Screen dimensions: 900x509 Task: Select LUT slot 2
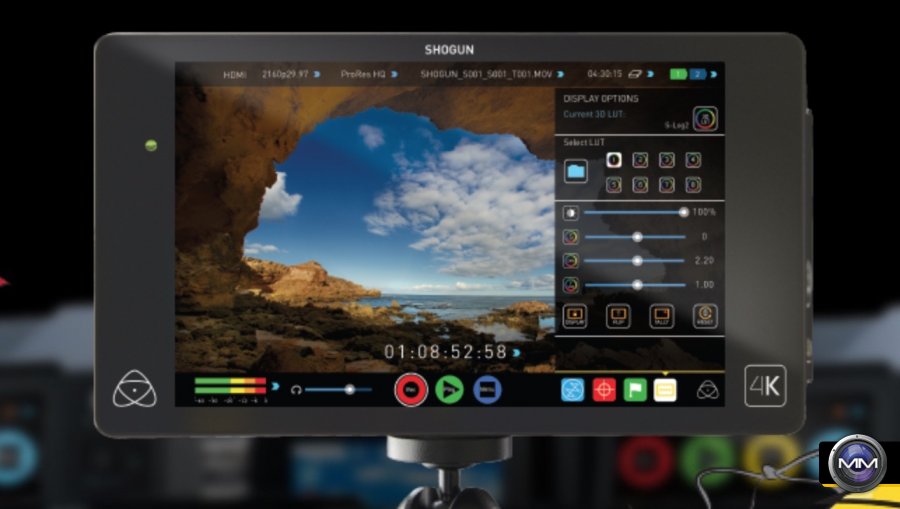[x=640, y=160]
